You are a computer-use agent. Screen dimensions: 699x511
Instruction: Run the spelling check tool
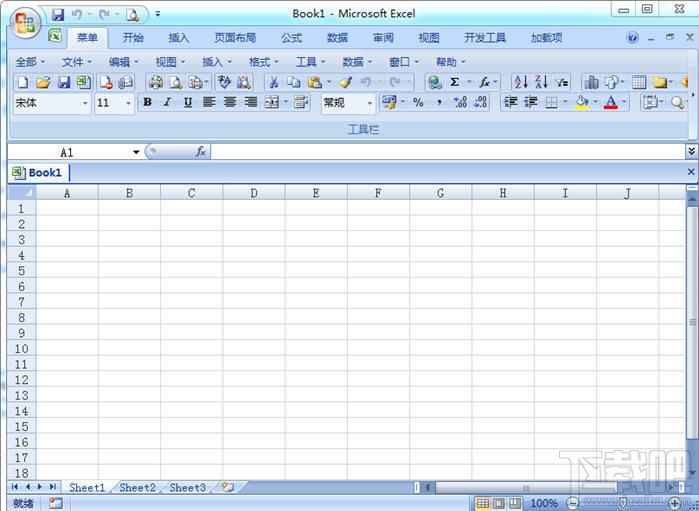click(224, 82)
